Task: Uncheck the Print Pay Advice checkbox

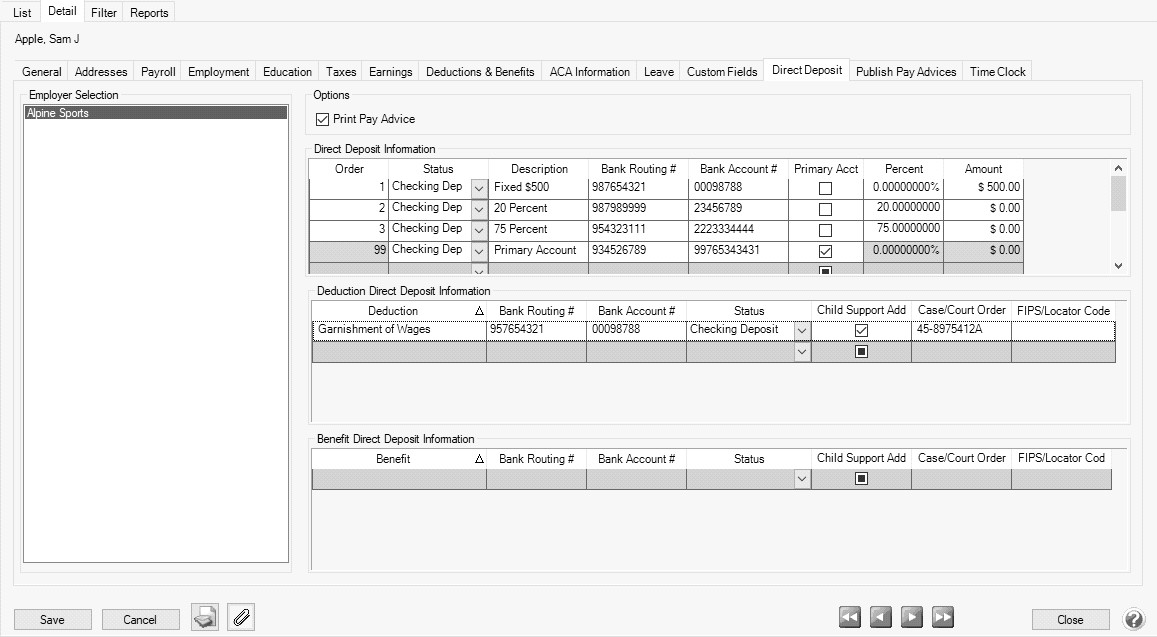Action: pos(322,119)
